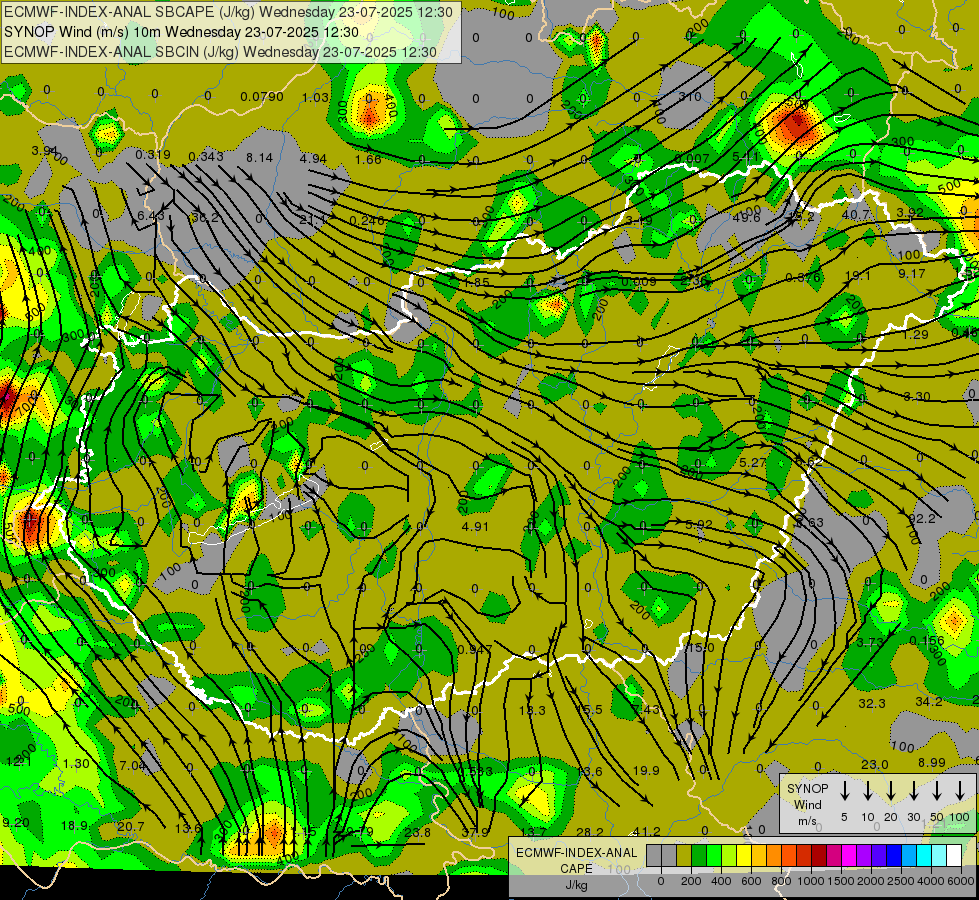This screenshot has width=979, height=900.
Task: Click the 4000 tick on CAPE legend
Action: pos(931,881)
